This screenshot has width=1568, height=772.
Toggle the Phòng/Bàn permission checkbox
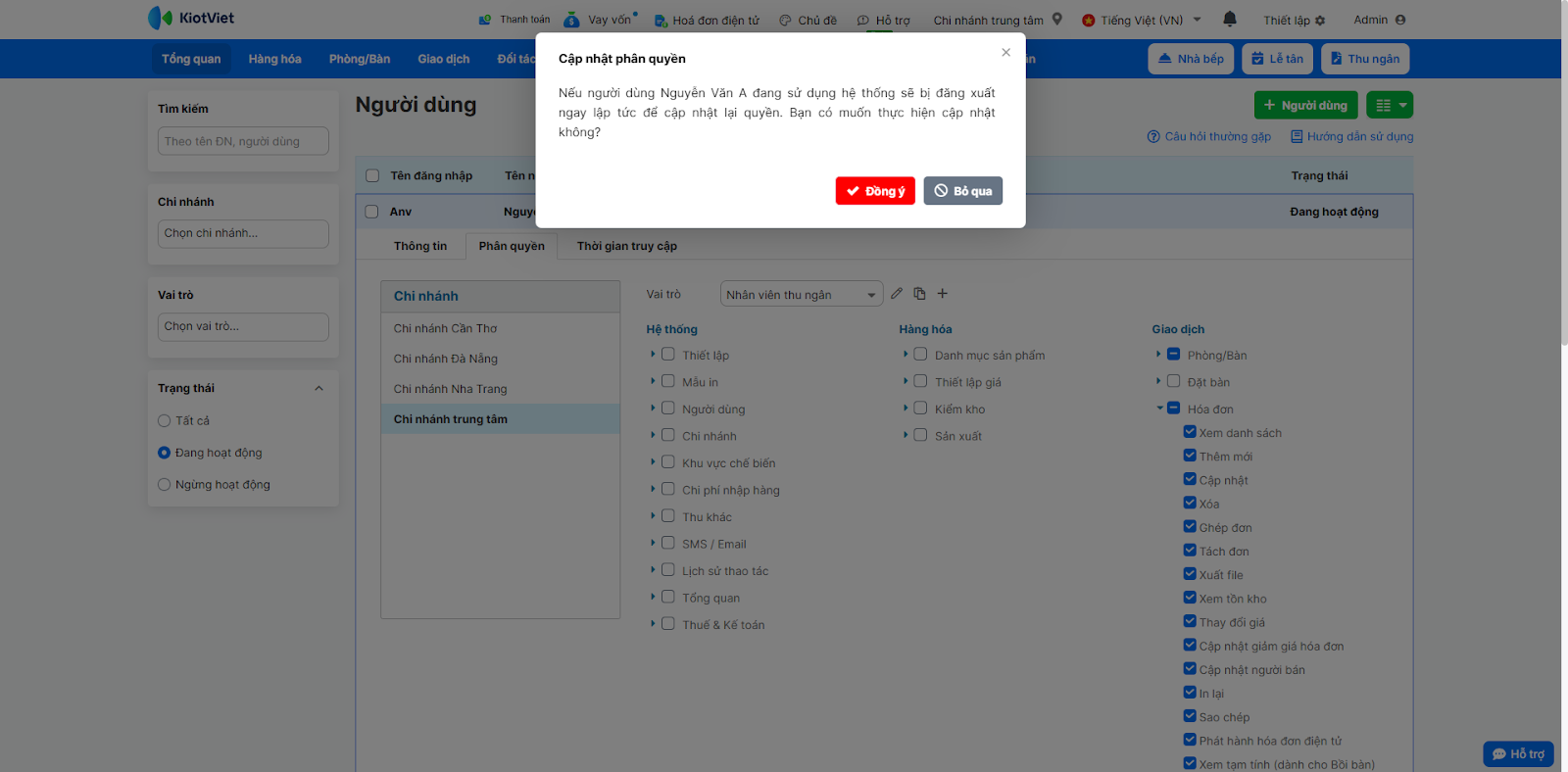[1173, 354]
